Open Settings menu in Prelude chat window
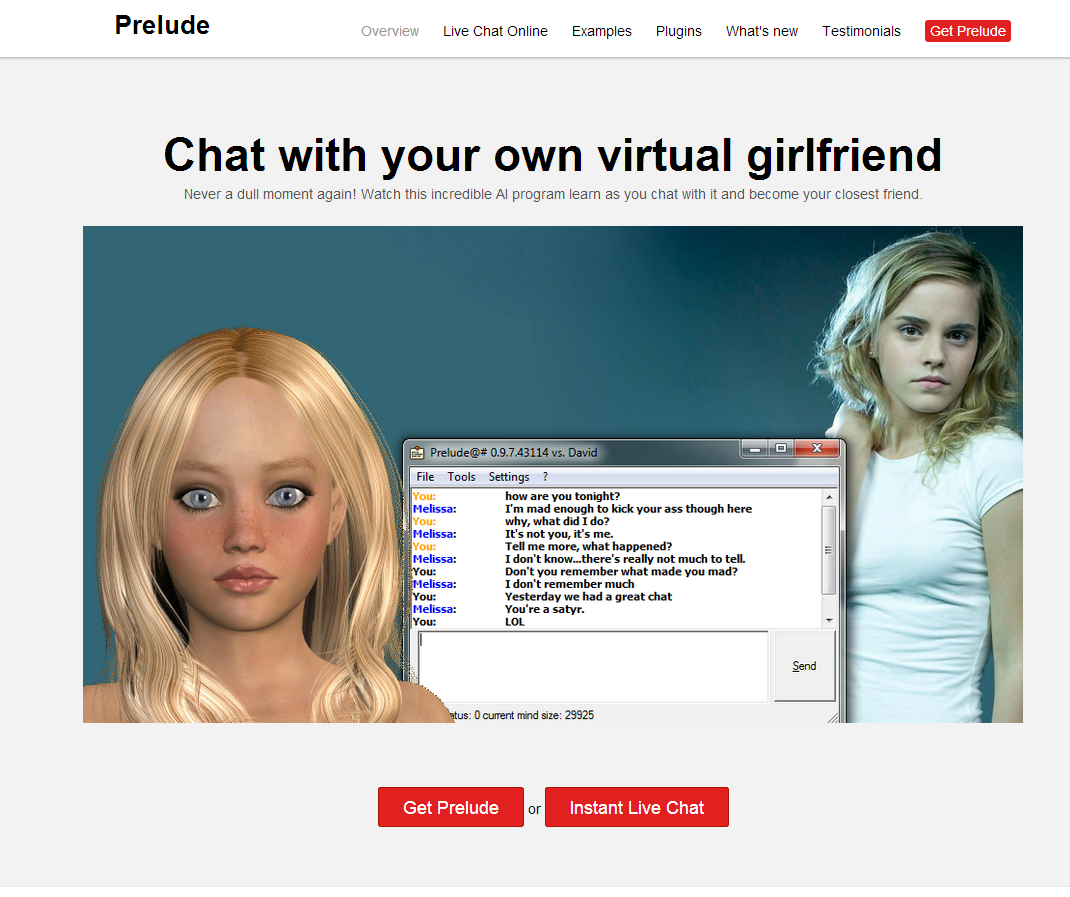Screen dimensions: 1070x897 pos(509,477)
